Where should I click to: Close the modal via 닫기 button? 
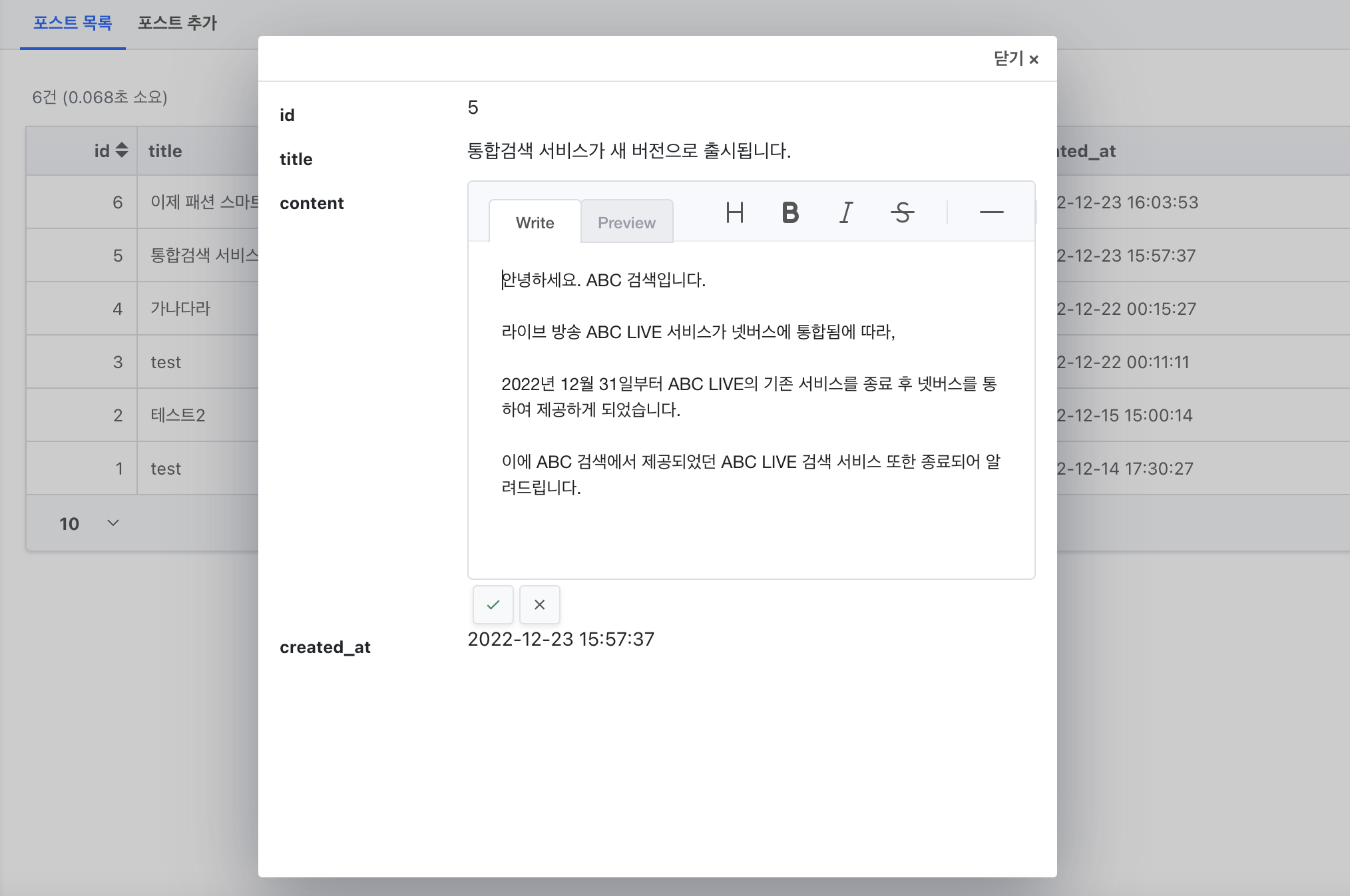tap(1016, 59)
